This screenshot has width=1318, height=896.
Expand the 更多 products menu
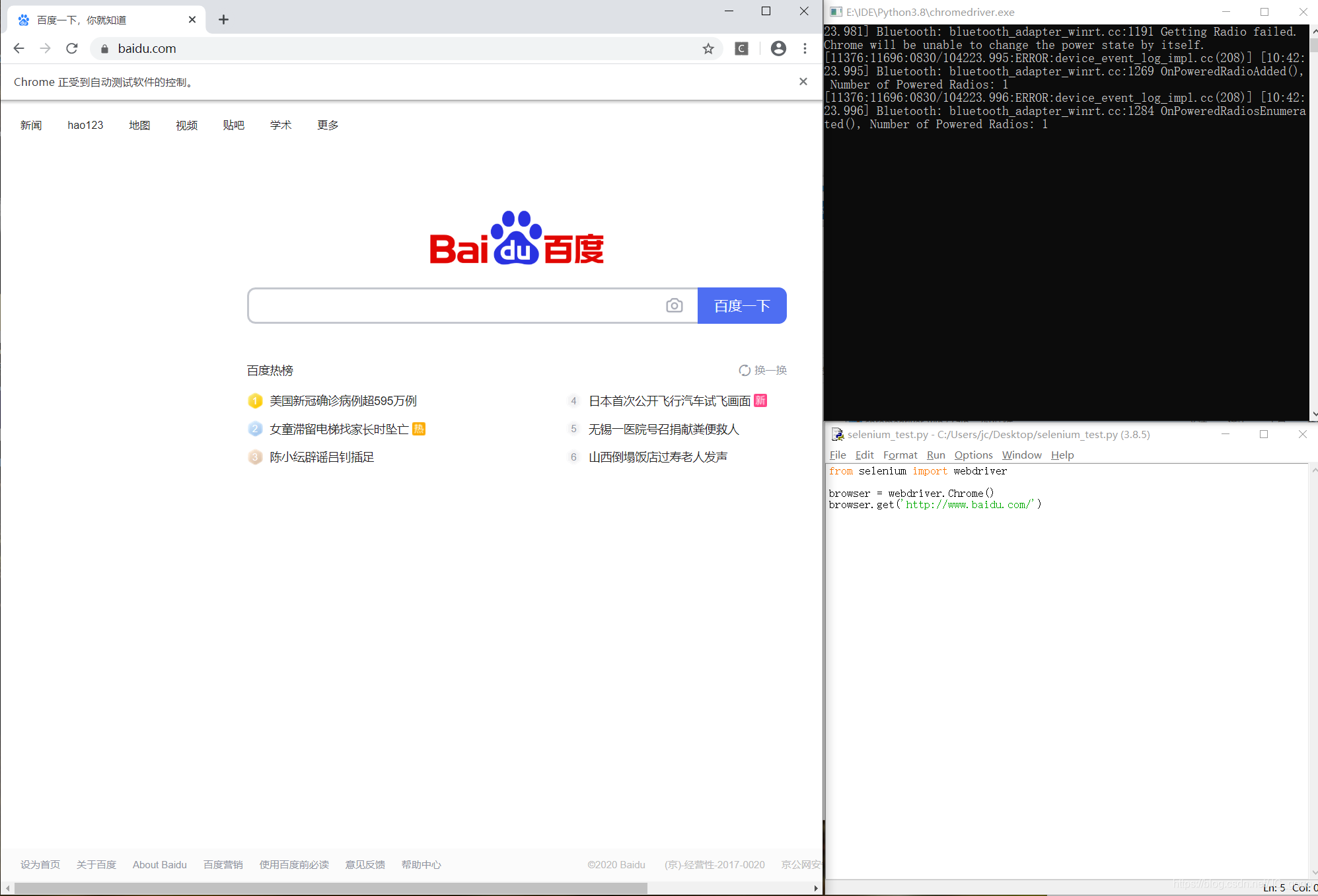tap(328, 125)
